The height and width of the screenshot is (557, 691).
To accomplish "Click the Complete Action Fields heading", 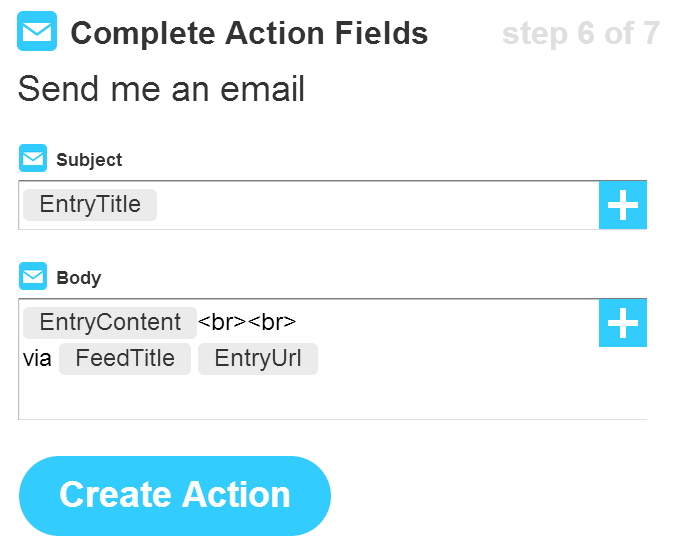I will click(249, 33).
